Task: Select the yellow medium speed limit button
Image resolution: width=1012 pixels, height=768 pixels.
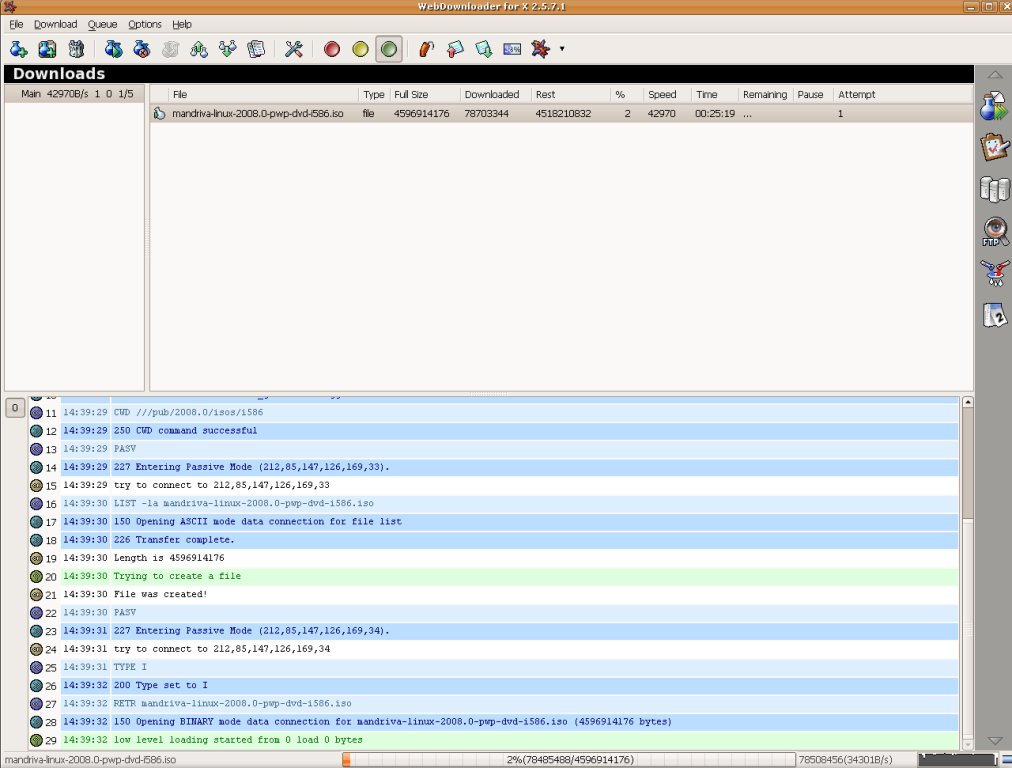Action: coord(360,49)
